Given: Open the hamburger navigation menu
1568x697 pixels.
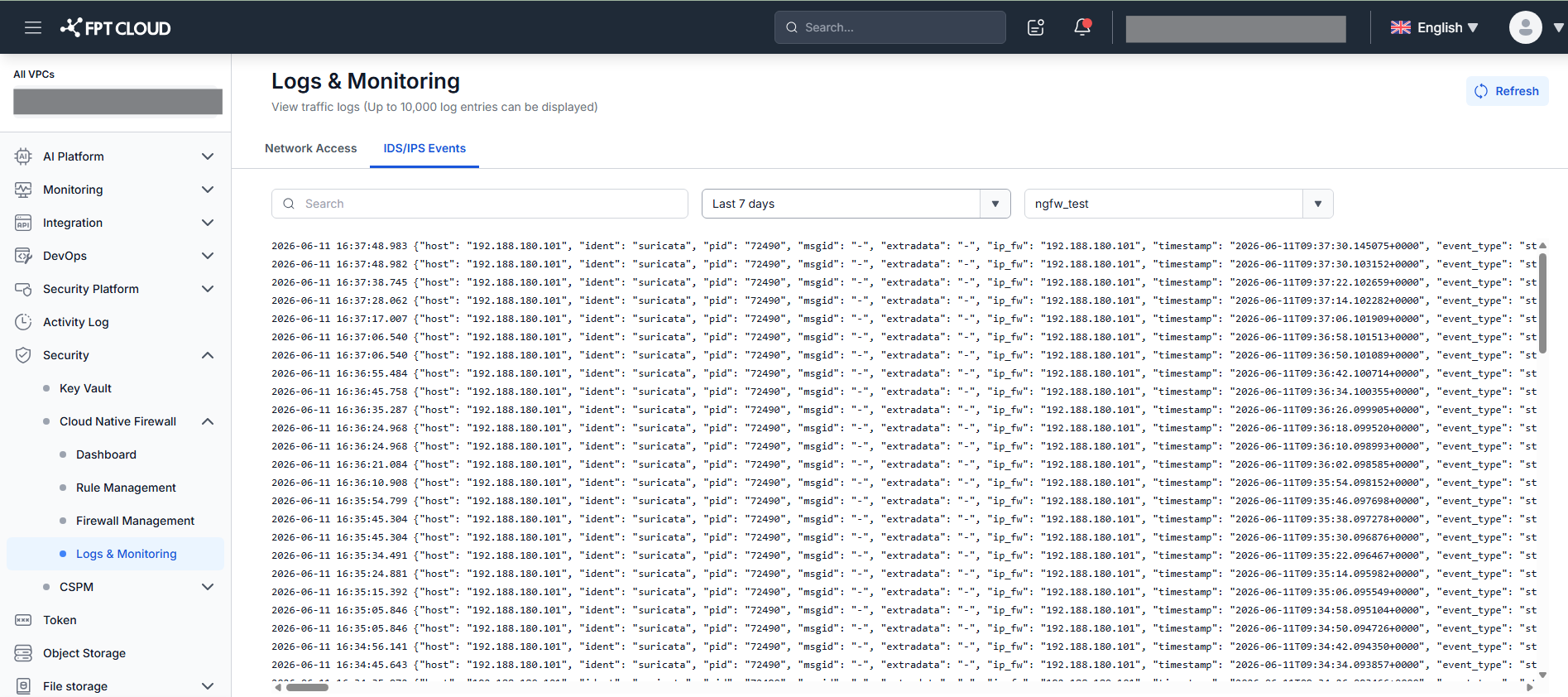Looking at the screenshot, I should (x=33, y=27).
